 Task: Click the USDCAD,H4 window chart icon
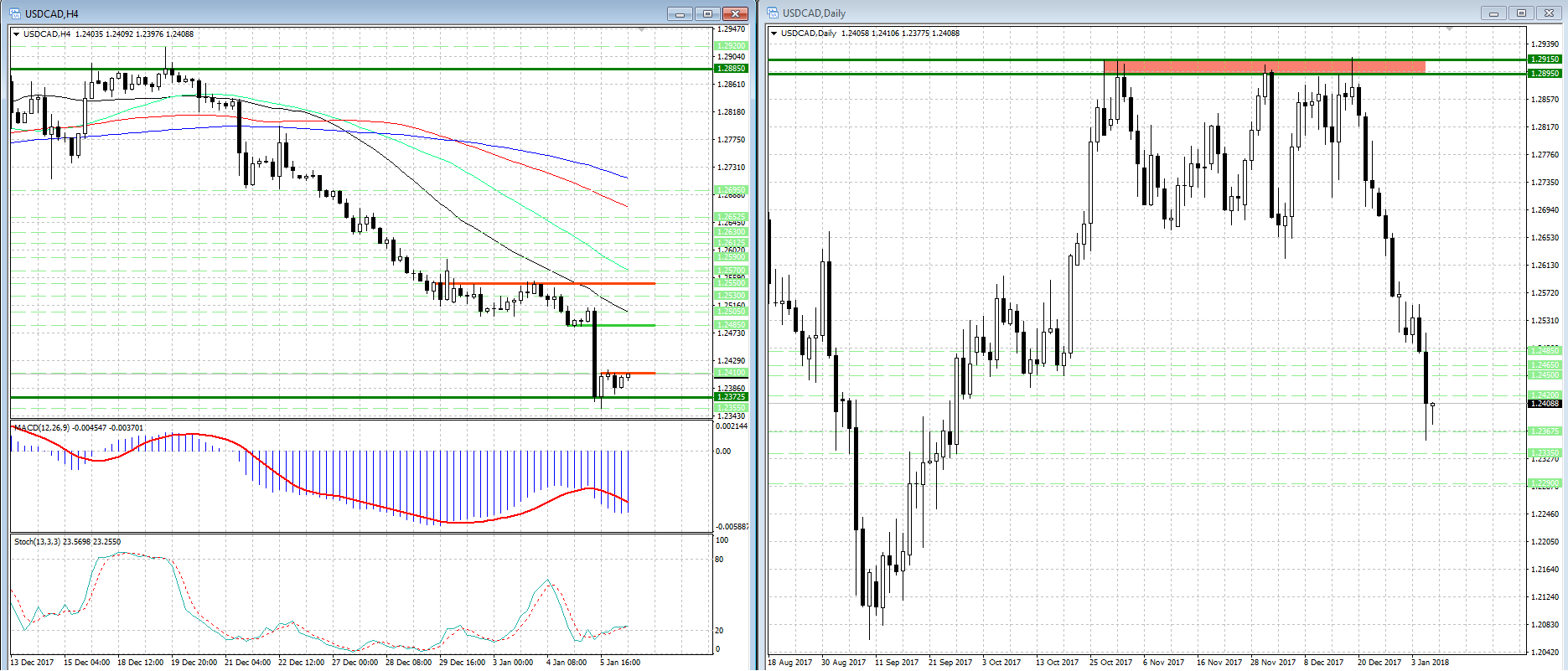click(x=15, y=13)
